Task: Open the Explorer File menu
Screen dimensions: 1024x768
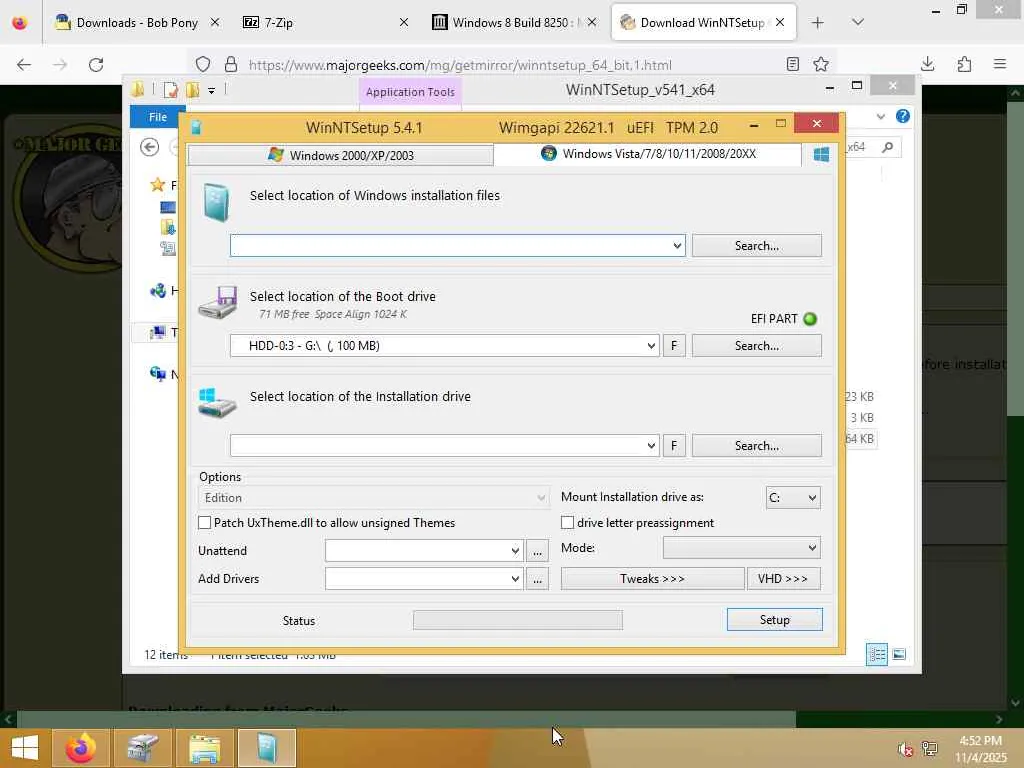Action: [157, 117]
